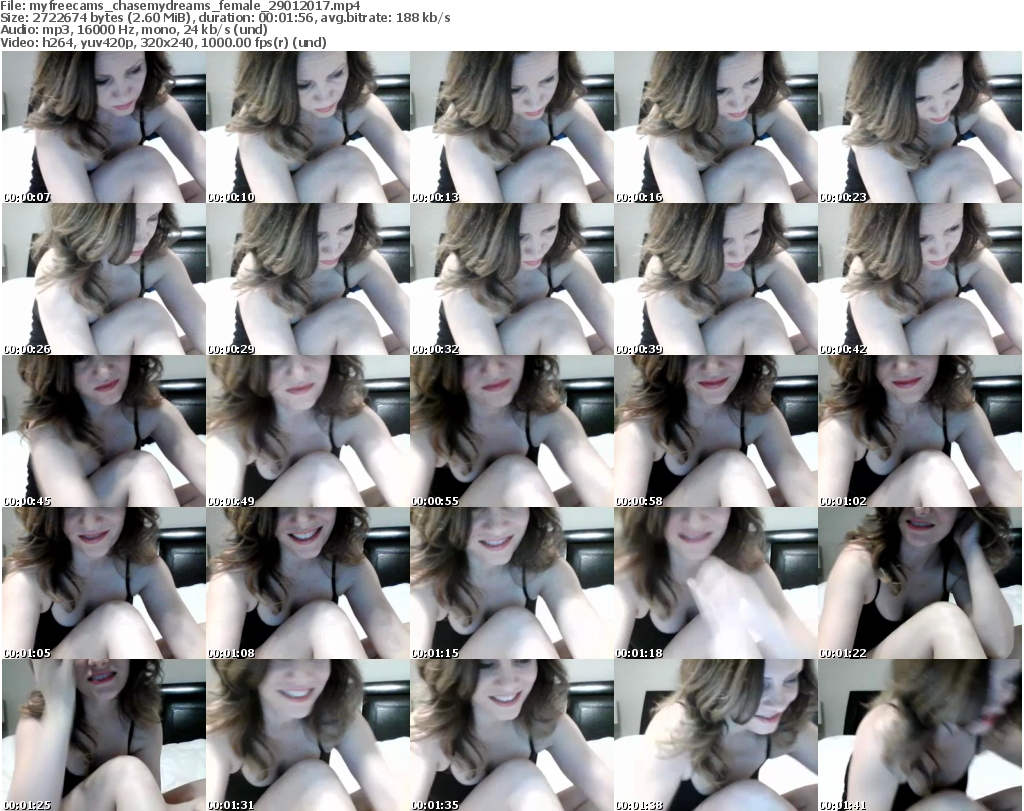Click the 00:01:41 preview image
The image size is (1024, 811).
[x=920, y=735]
